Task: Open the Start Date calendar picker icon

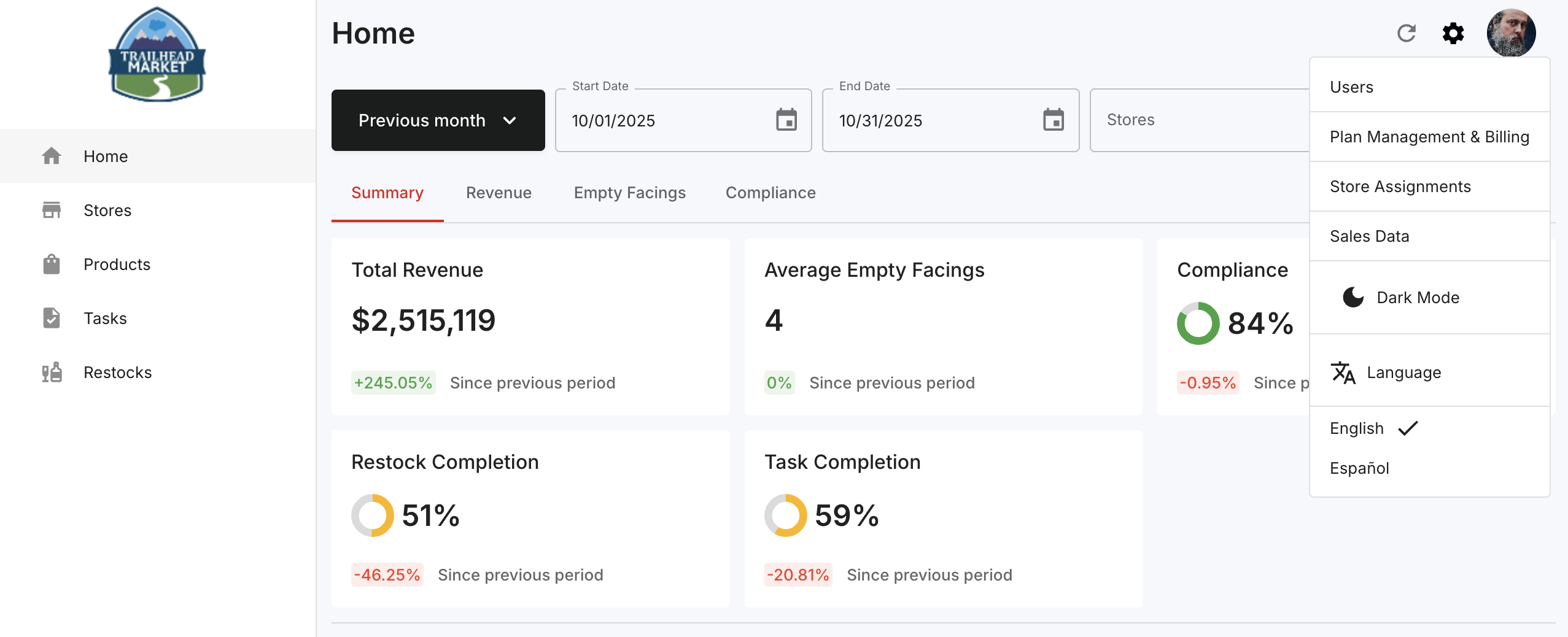Action: coord(786,120)
